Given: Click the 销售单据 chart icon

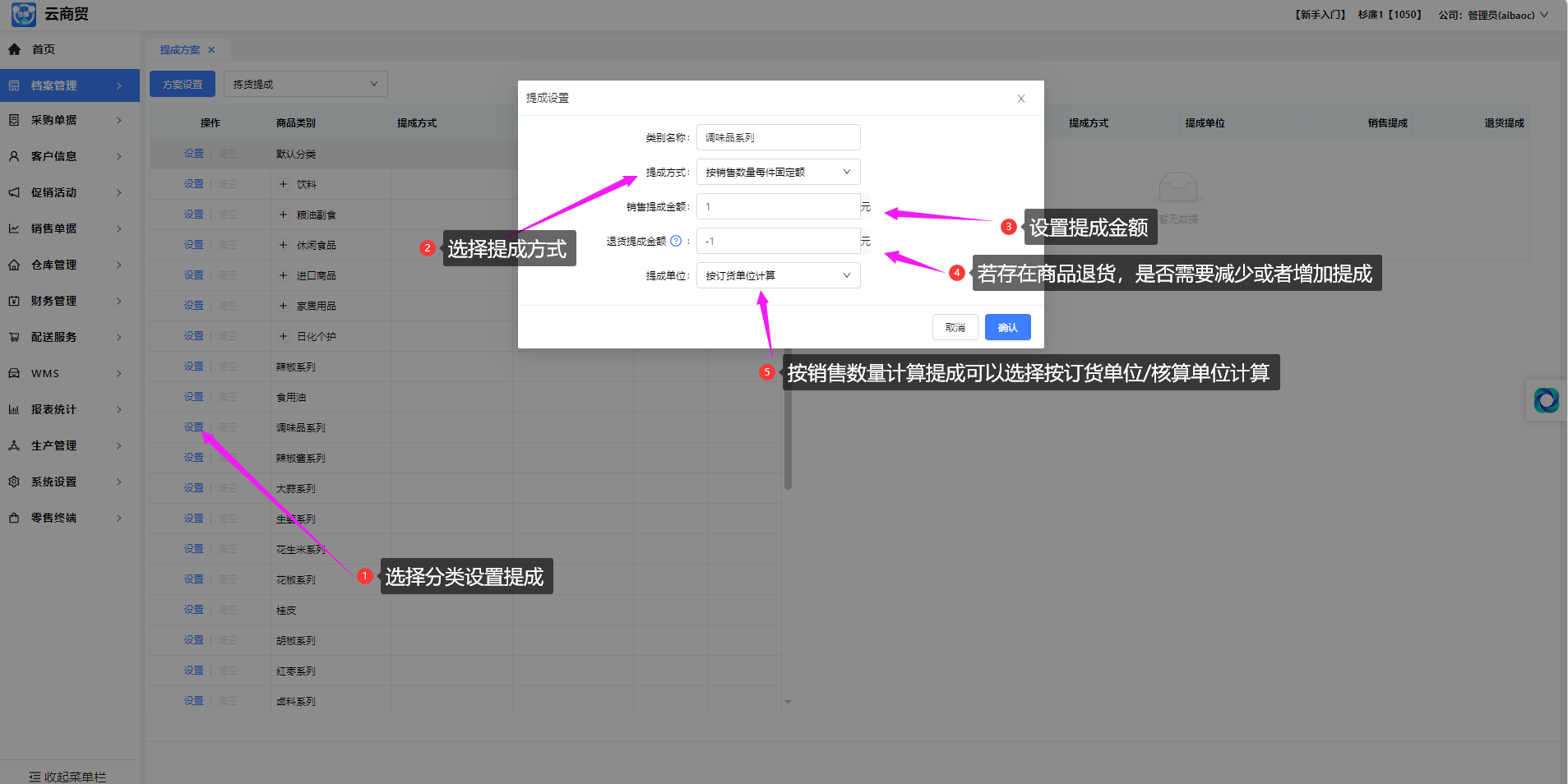Looking at the screenshot, I should pos(14,228).
